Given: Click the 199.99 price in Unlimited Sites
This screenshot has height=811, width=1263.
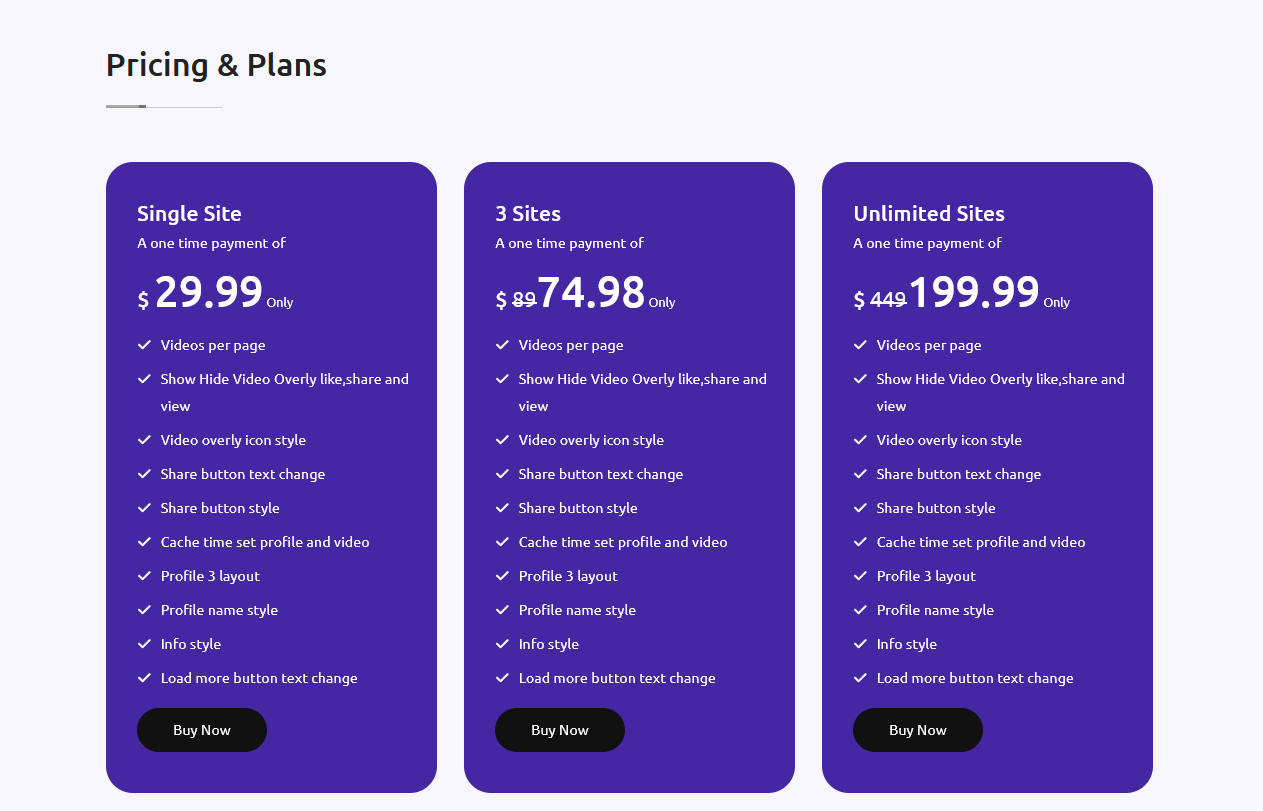Looking at the screenshot, I should [x=974, y=292].
